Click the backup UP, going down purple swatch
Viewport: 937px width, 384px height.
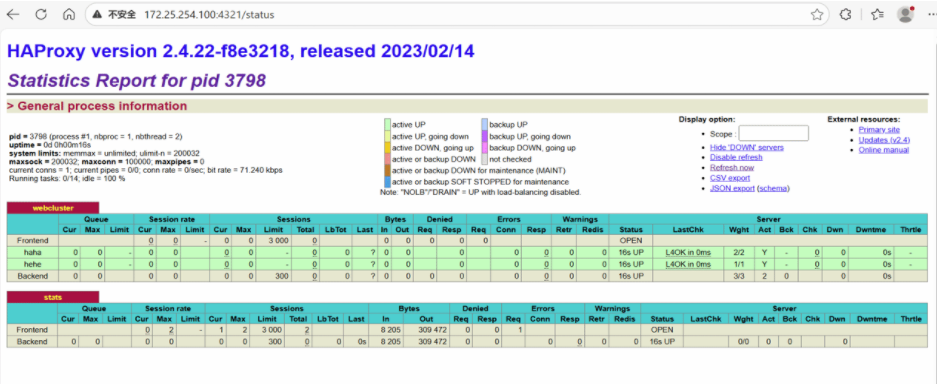tap(485, 136)
